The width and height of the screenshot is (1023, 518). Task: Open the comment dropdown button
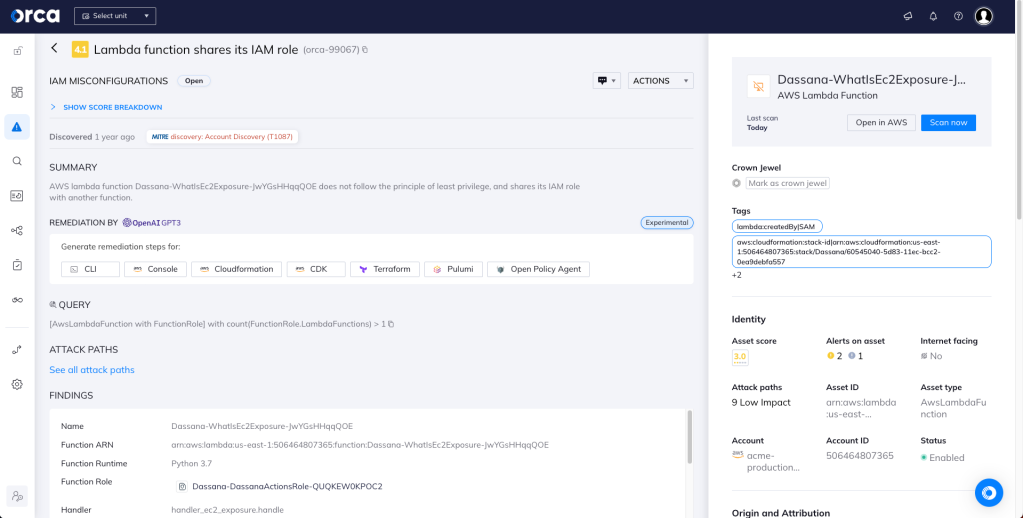607,81
